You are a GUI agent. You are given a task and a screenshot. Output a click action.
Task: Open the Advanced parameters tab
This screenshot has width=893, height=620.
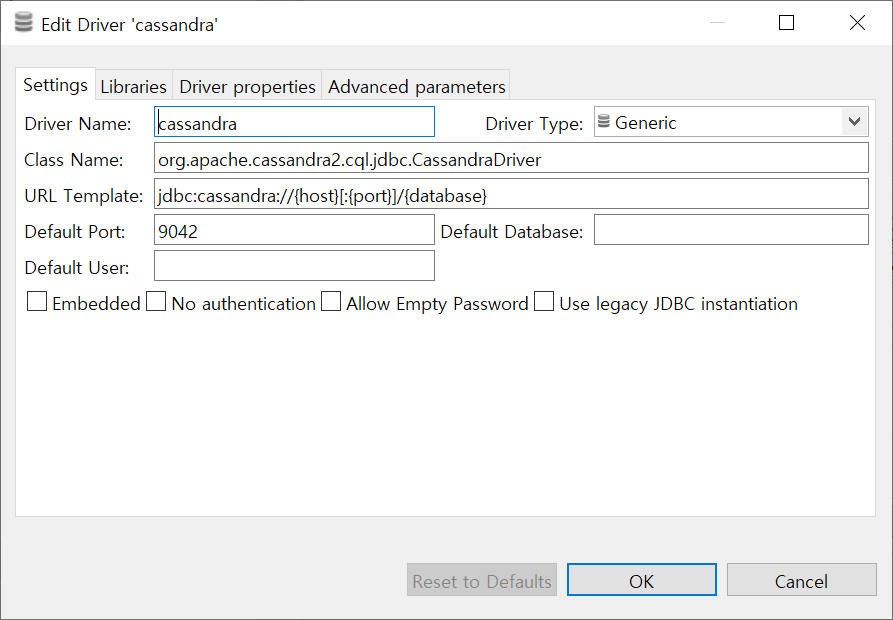coord(416,86)
